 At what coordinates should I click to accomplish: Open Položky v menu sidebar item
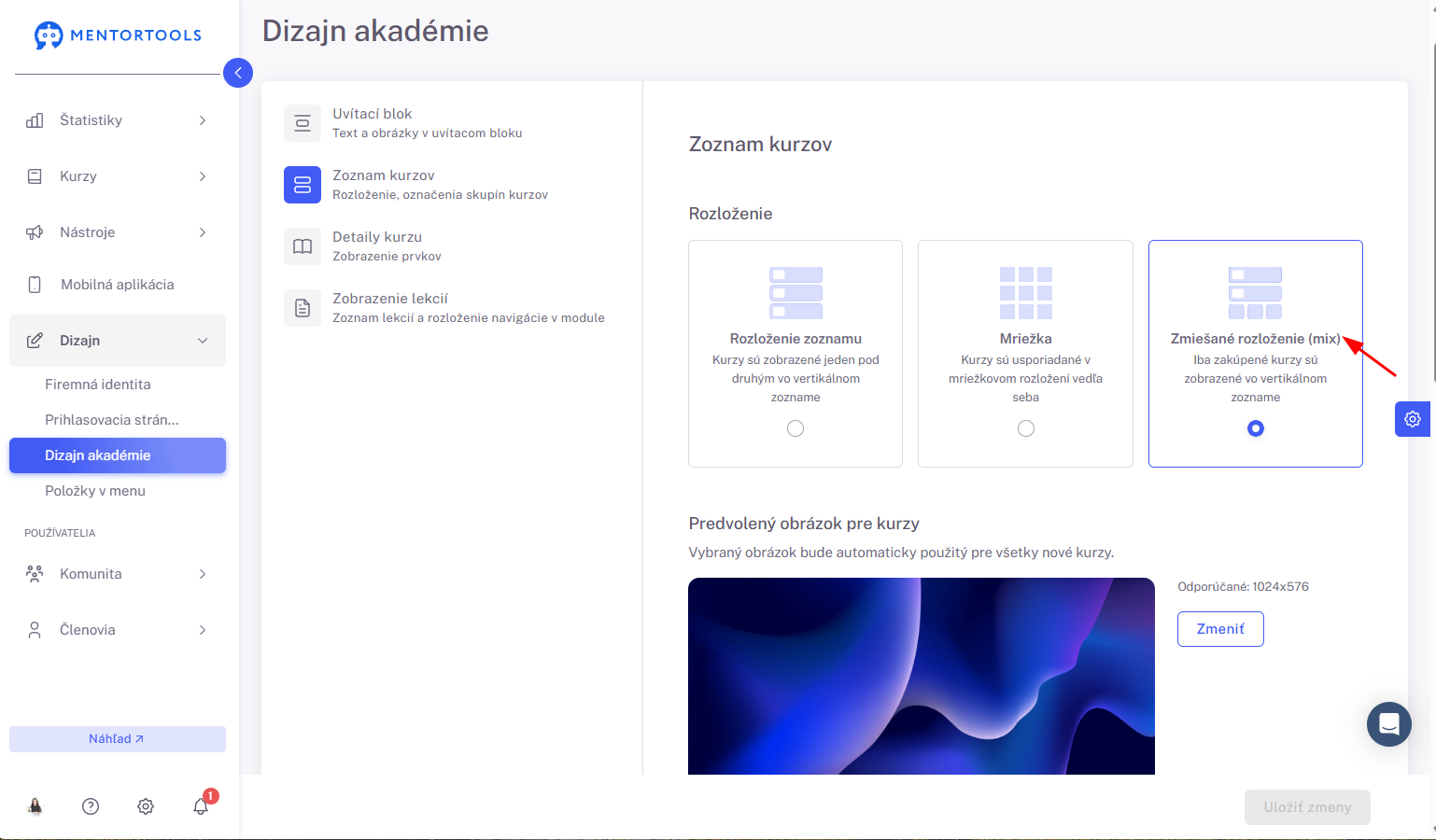(x=95, y=491)
